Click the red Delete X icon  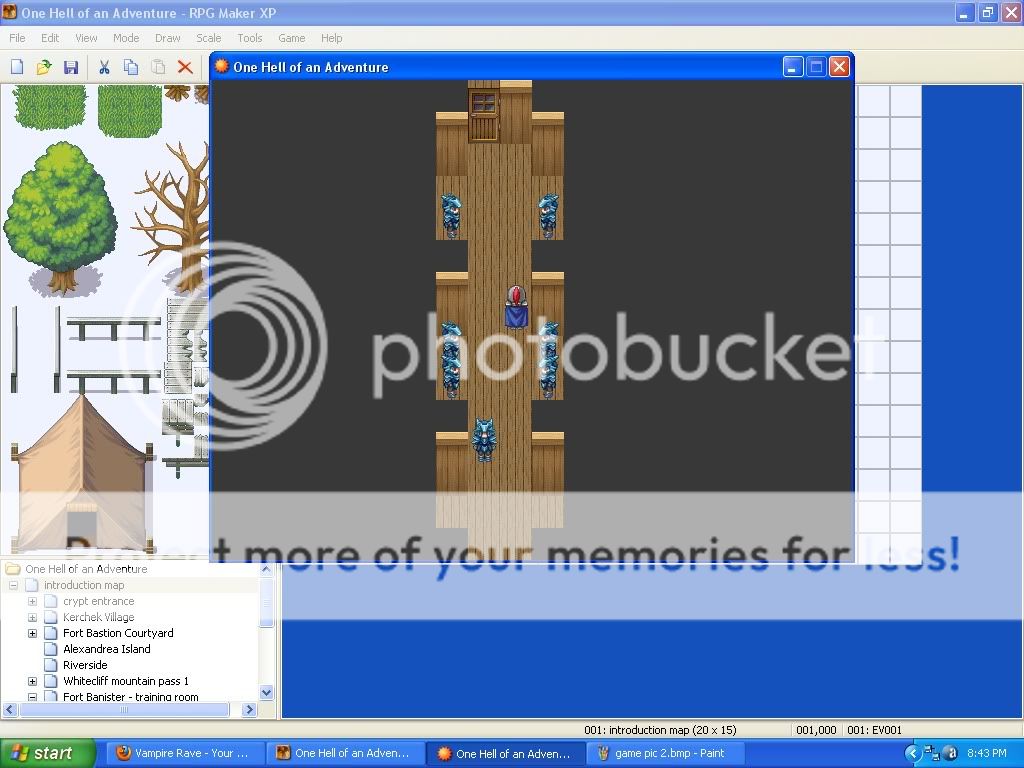pyautogui.click(x=185, y=67)
